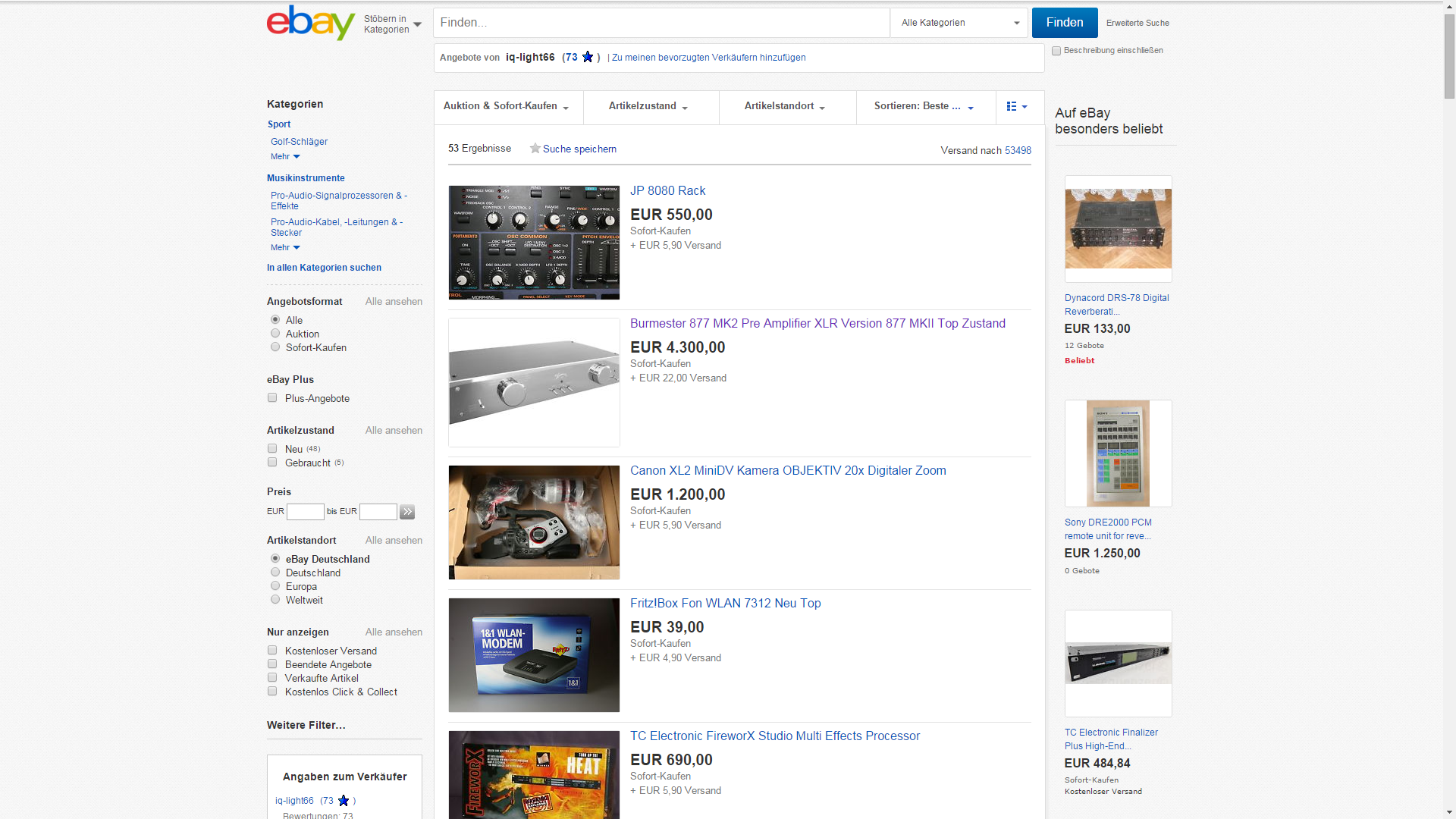This screenshot has height=819, width=1456.
Task: Check Verkaufte Artikel filter
Action: [x=272, y=678]
